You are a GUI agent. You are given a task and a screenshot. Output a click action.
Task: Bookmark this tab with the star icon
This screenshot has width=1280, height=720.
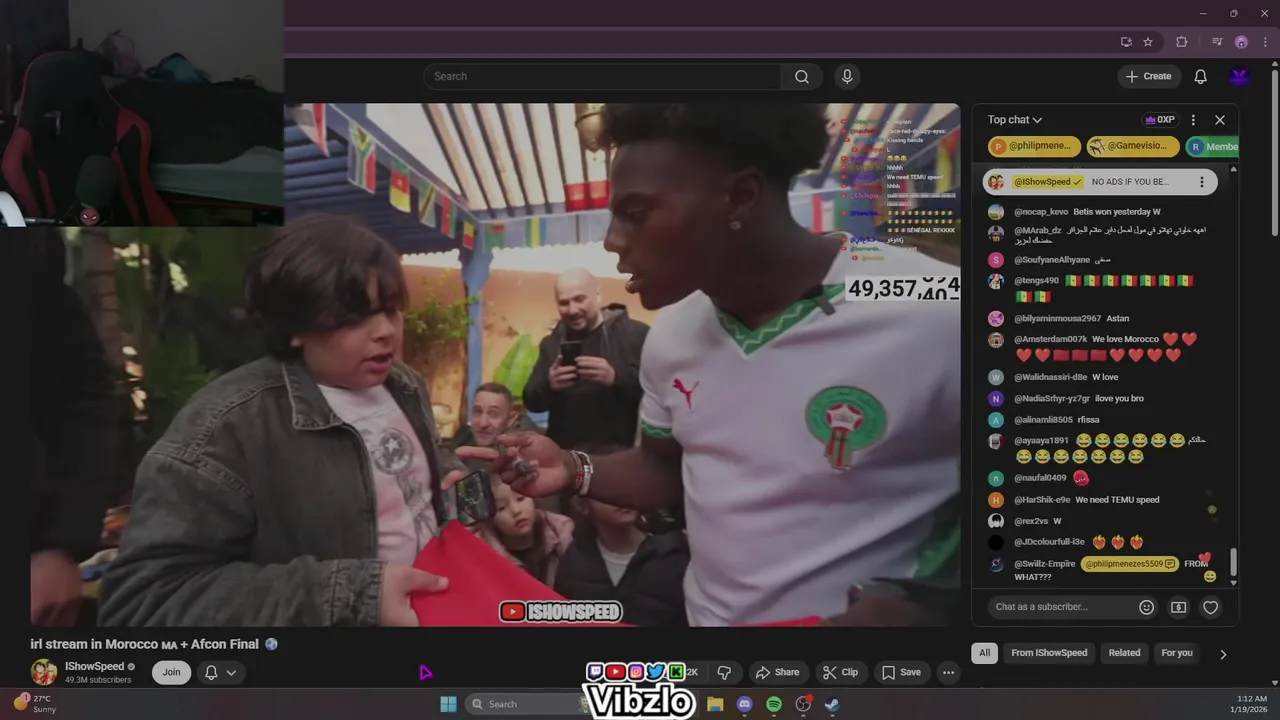pos(1148,42)
